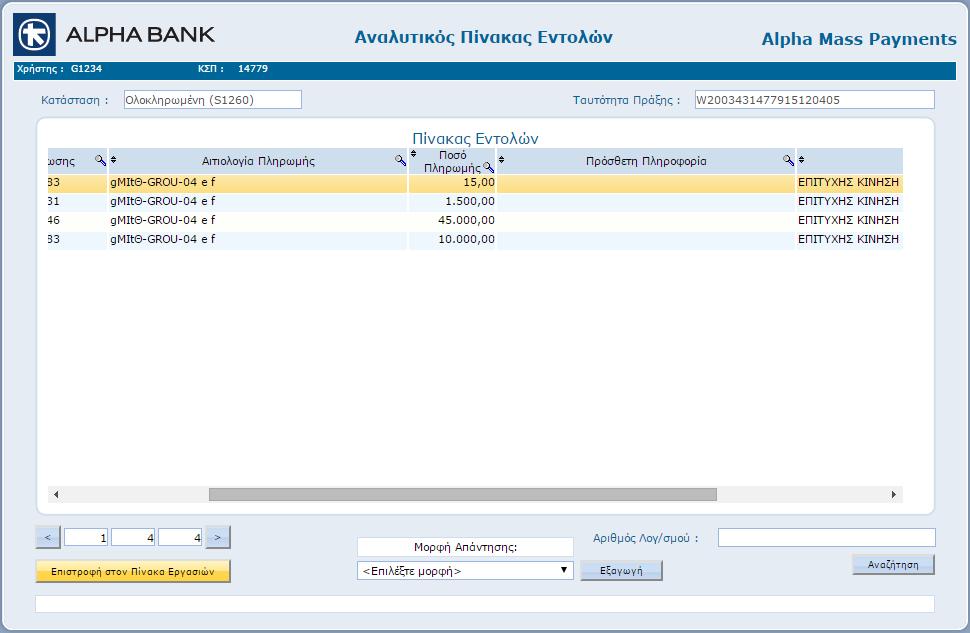Viewport: 970px width, 633px height.
Task: Click the Μορφή Απάντησης label
Action: pyautogui.click(x=465, y=547)
